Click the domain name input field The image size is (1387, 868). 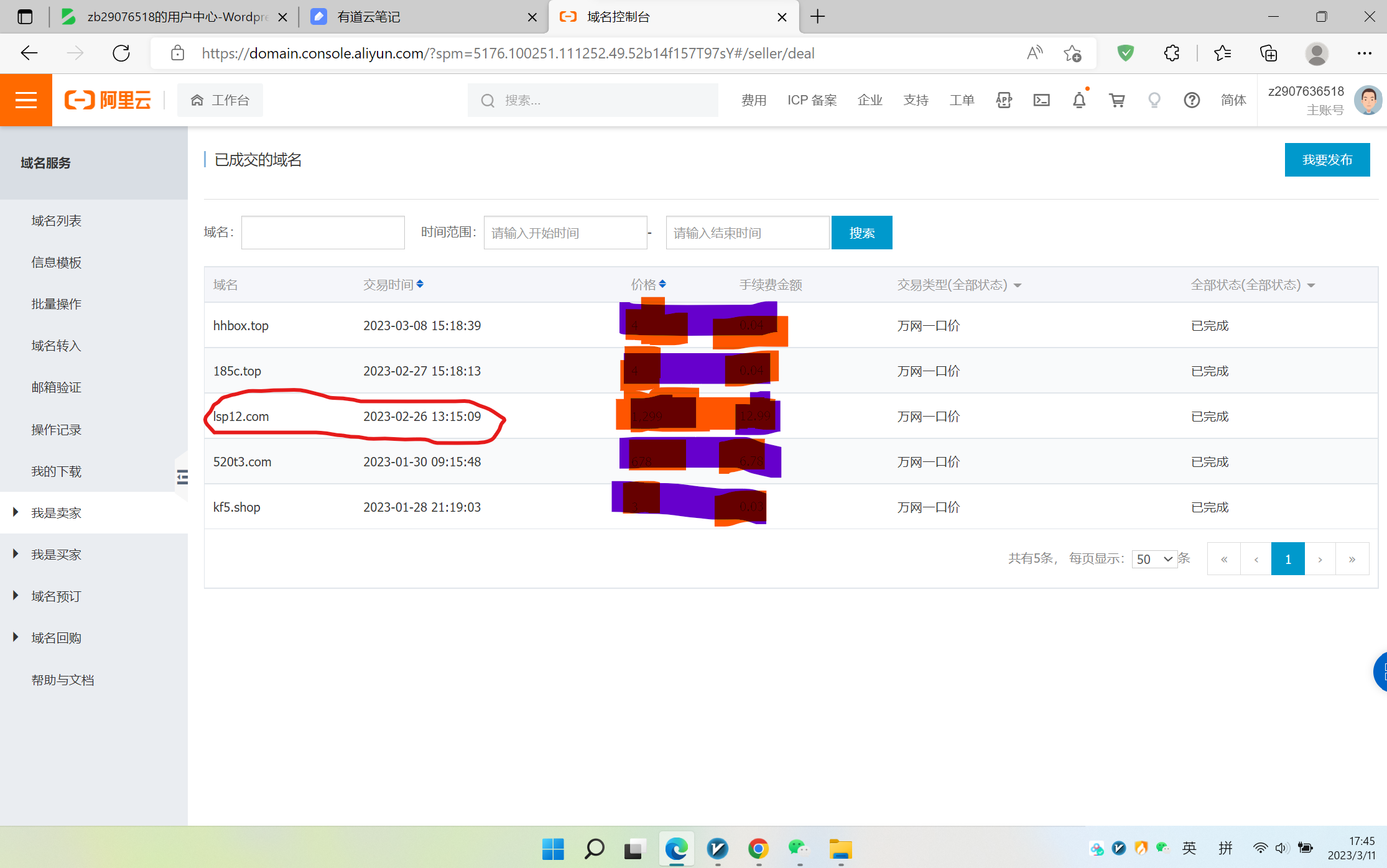click(x=323, y=233)
